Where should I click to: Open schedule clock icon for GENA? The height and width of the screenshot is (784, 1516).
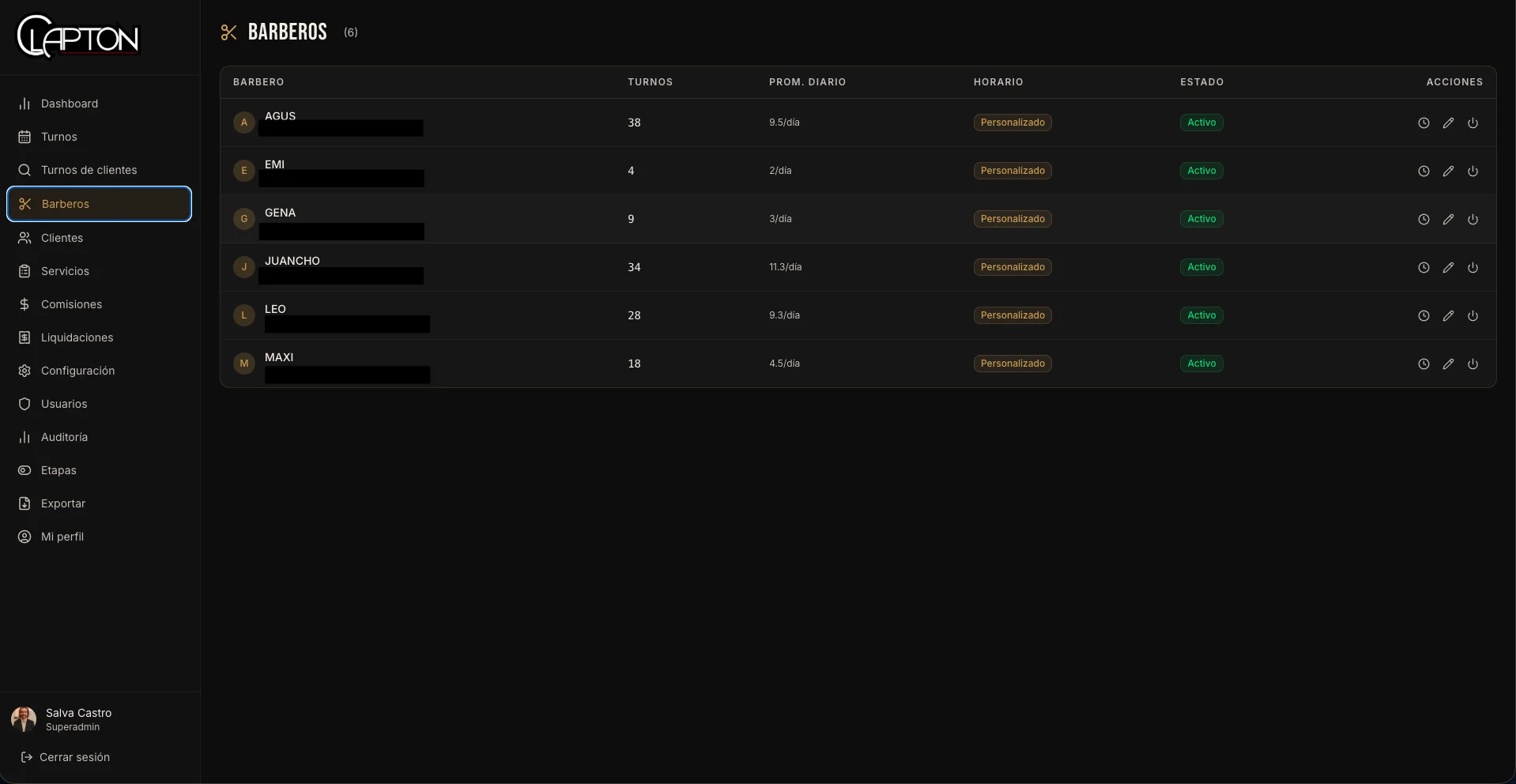[1424, 220]
